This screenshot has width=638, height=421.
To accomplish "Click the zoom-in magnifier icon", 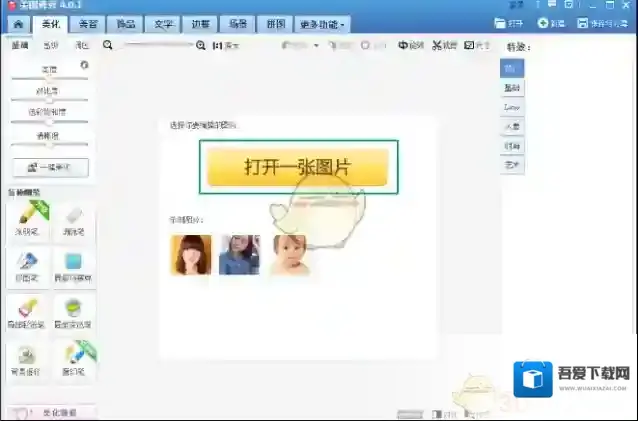I will coord(201,45).
